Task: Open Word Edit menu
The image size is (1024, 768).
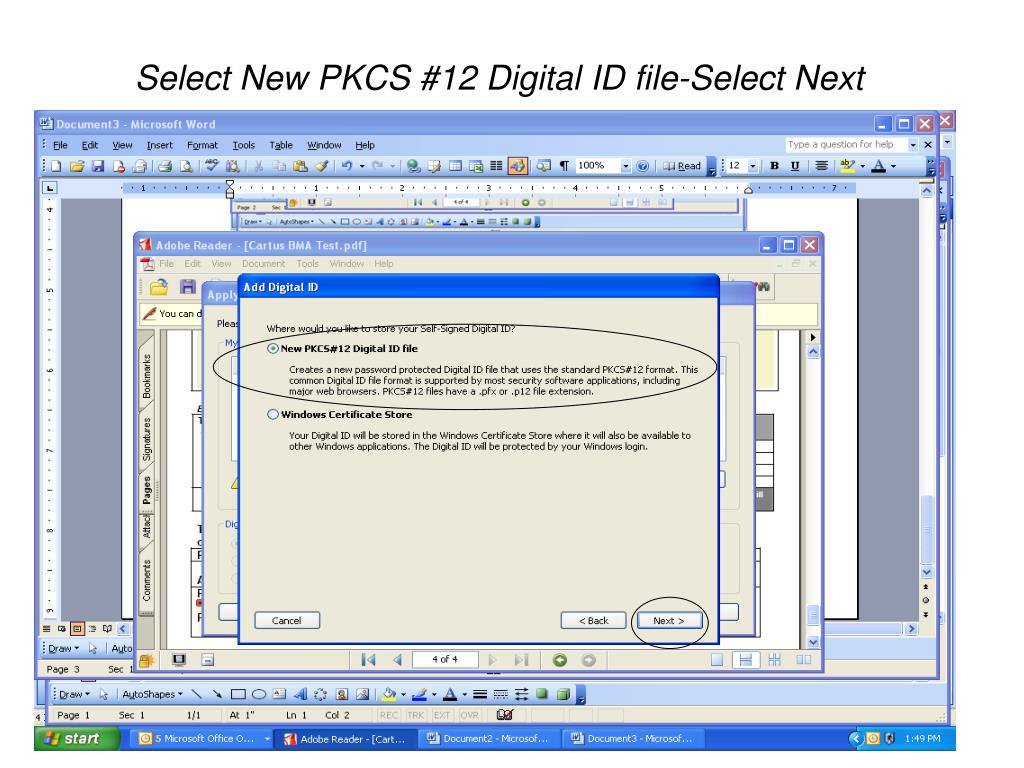Action: pyautogui.click(x=89, y=145)
